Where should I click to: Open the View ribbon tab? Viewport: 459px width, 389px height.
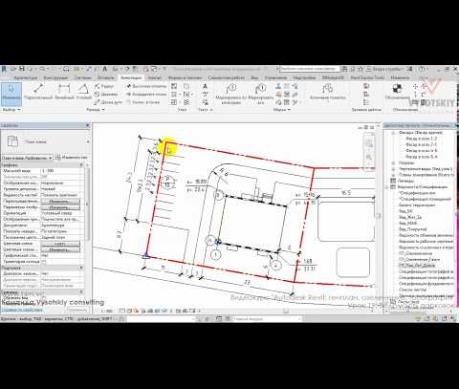pyautogui.click(x=254, y=78)
